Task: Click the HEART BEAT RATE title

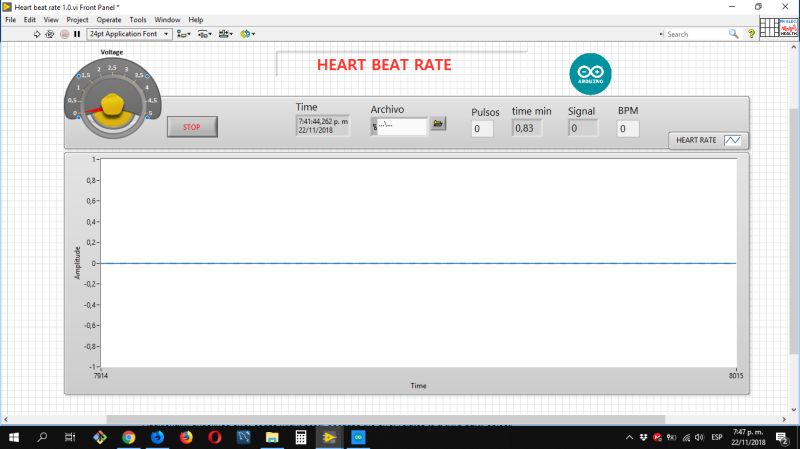Action: coord(384,65)
